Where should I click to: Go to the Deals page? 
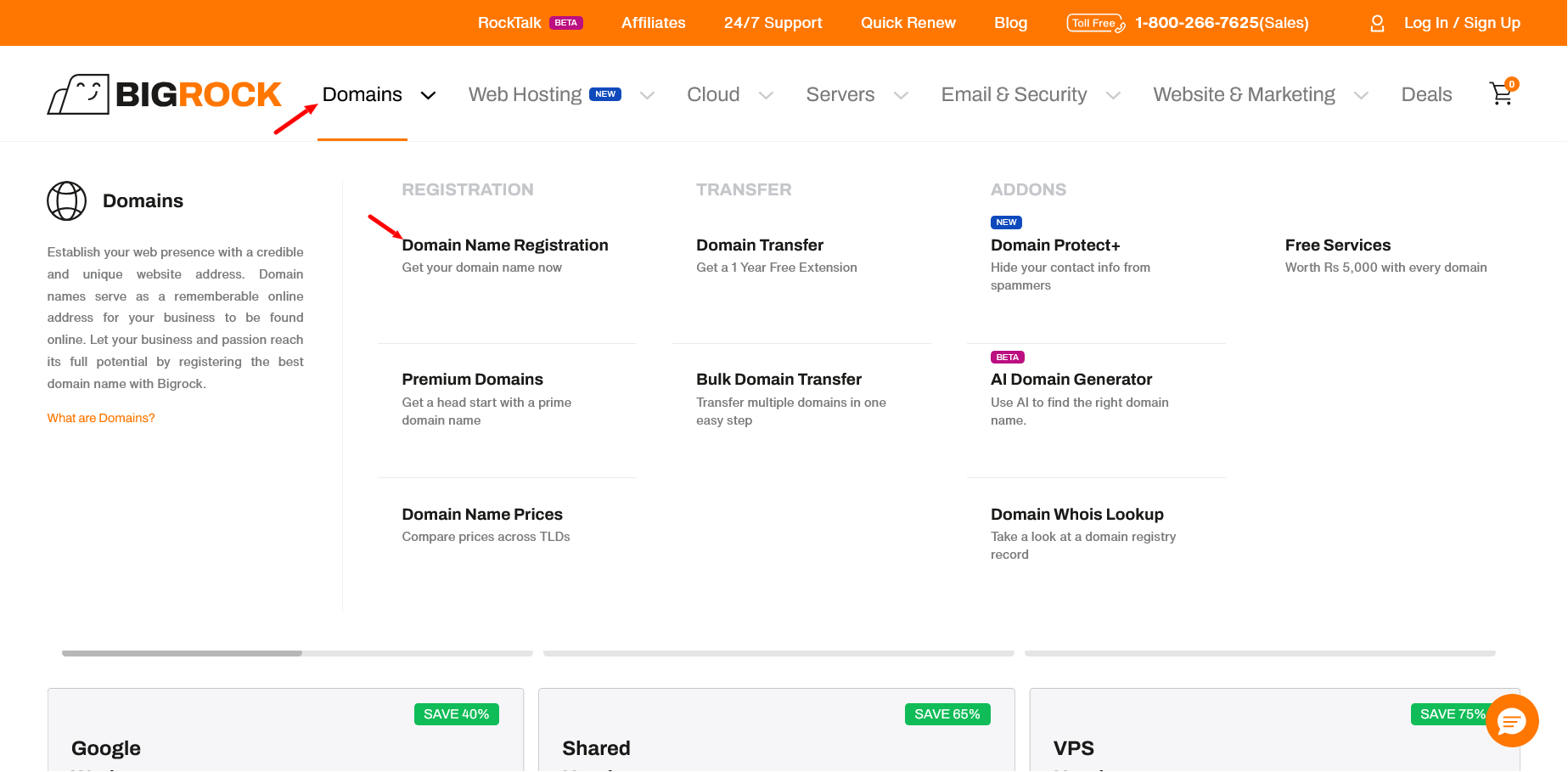1426,94
